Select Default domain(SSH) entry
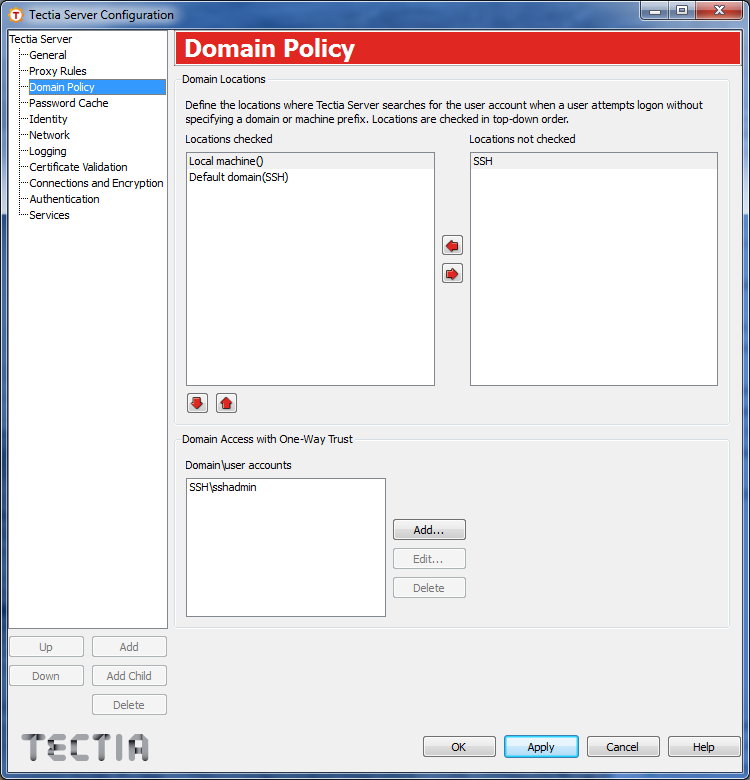Image resolution: width=750 pixels, height=780 pixels. pyautogui.click(x=310, y=177)
